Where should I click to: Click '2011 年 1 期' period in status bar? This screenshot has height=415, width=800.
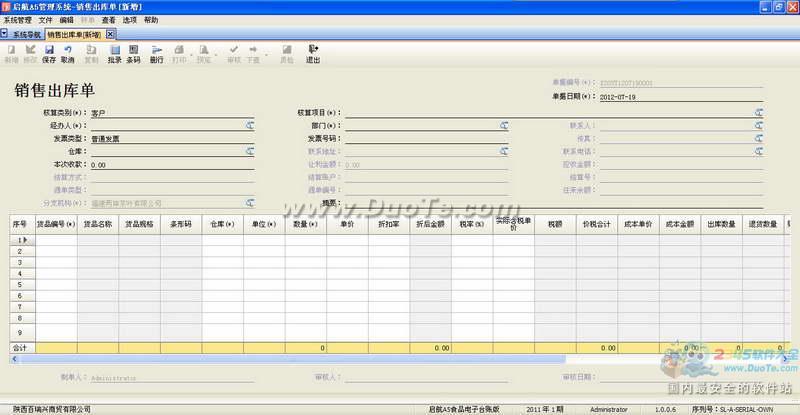(x=545, y=409)
